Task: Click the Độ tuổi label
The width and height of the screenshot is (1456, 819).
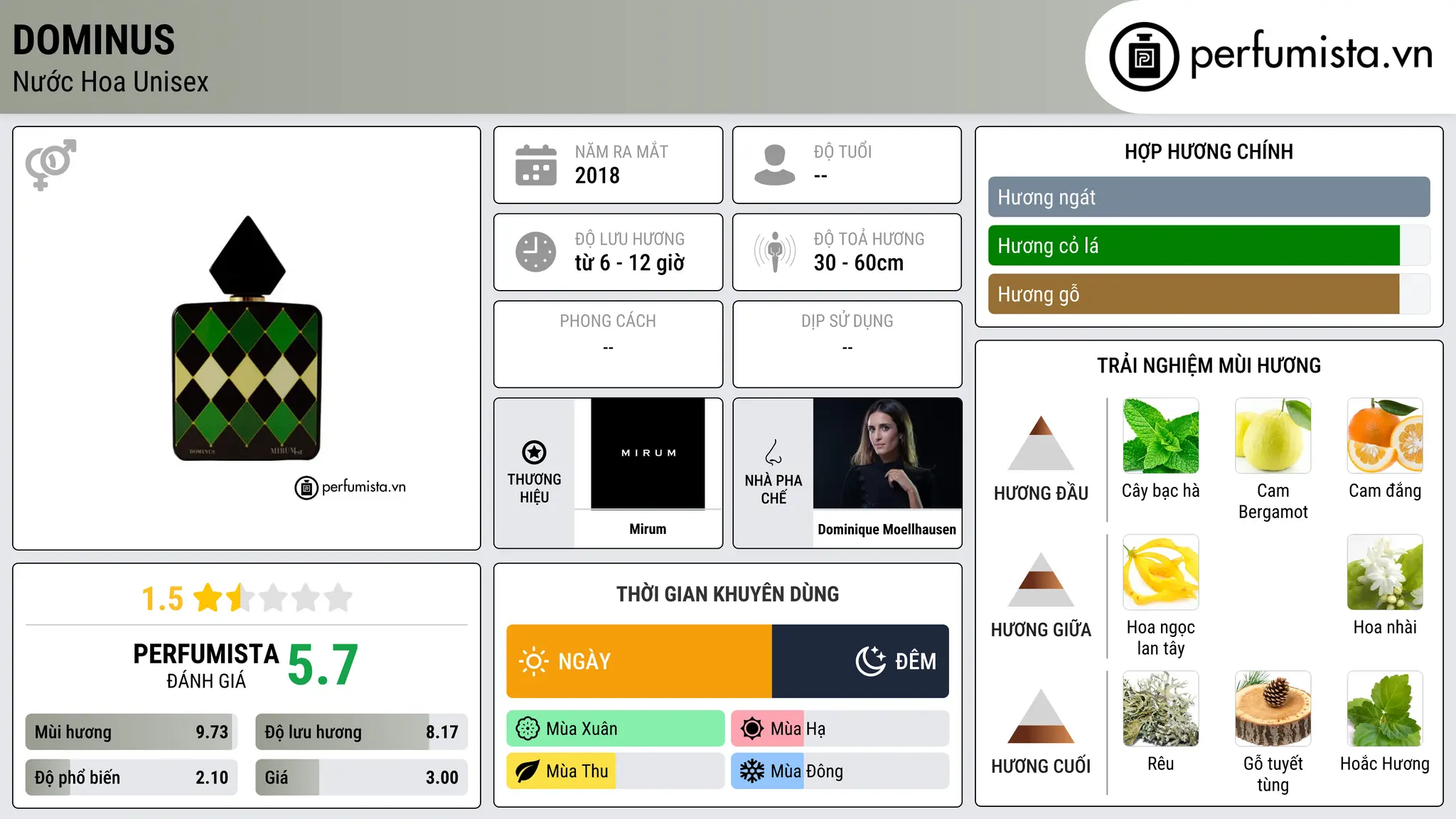Action: pyautogui.click(x=843, y=151)
